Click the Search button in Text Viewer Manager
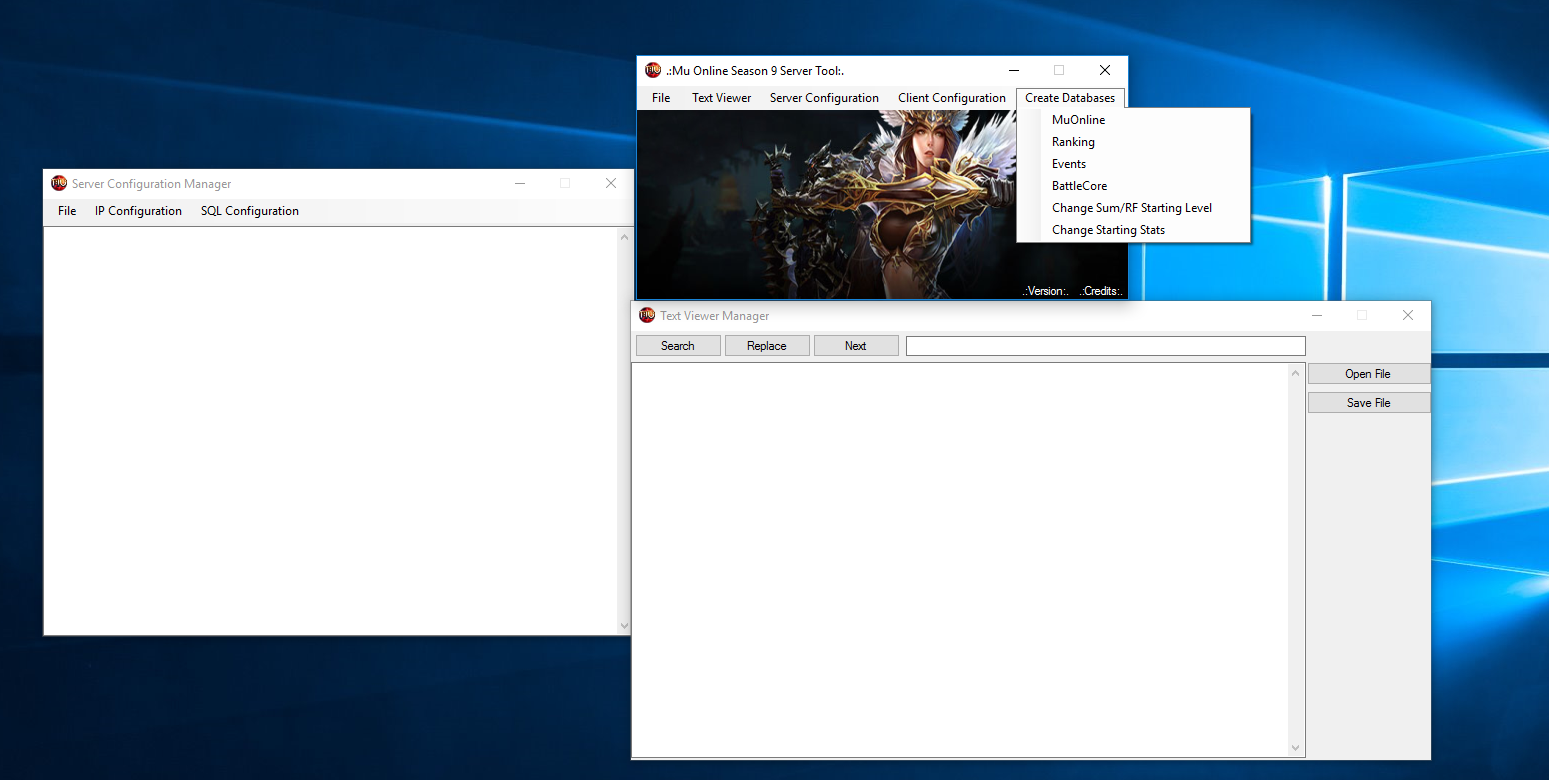This screenshot has height=780, width=1549. [678, 346]
